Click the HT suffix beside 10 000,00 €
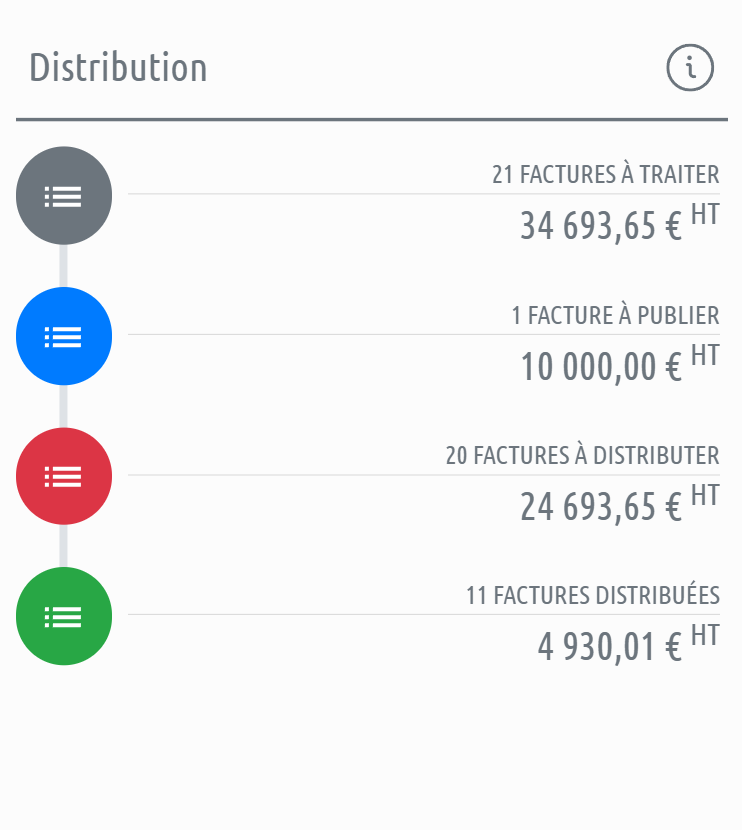 coord(705,355)
